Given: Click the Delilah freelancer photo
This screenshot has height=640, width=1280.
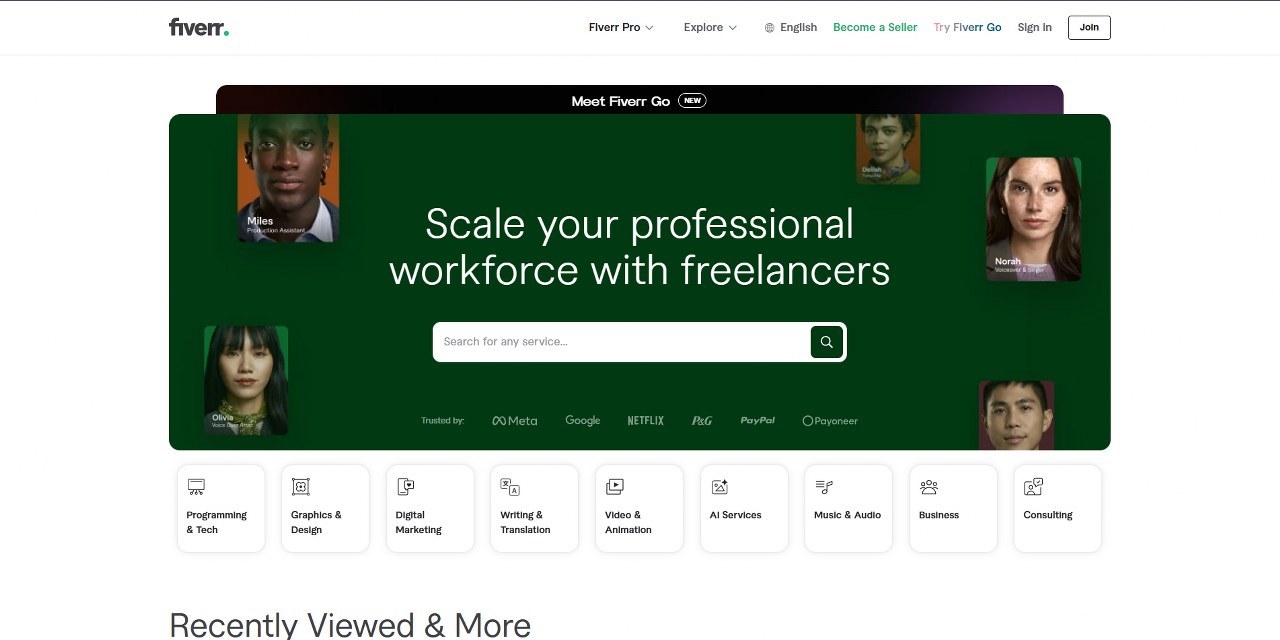Looking at the screenshot, I should (x=888, y=149).
